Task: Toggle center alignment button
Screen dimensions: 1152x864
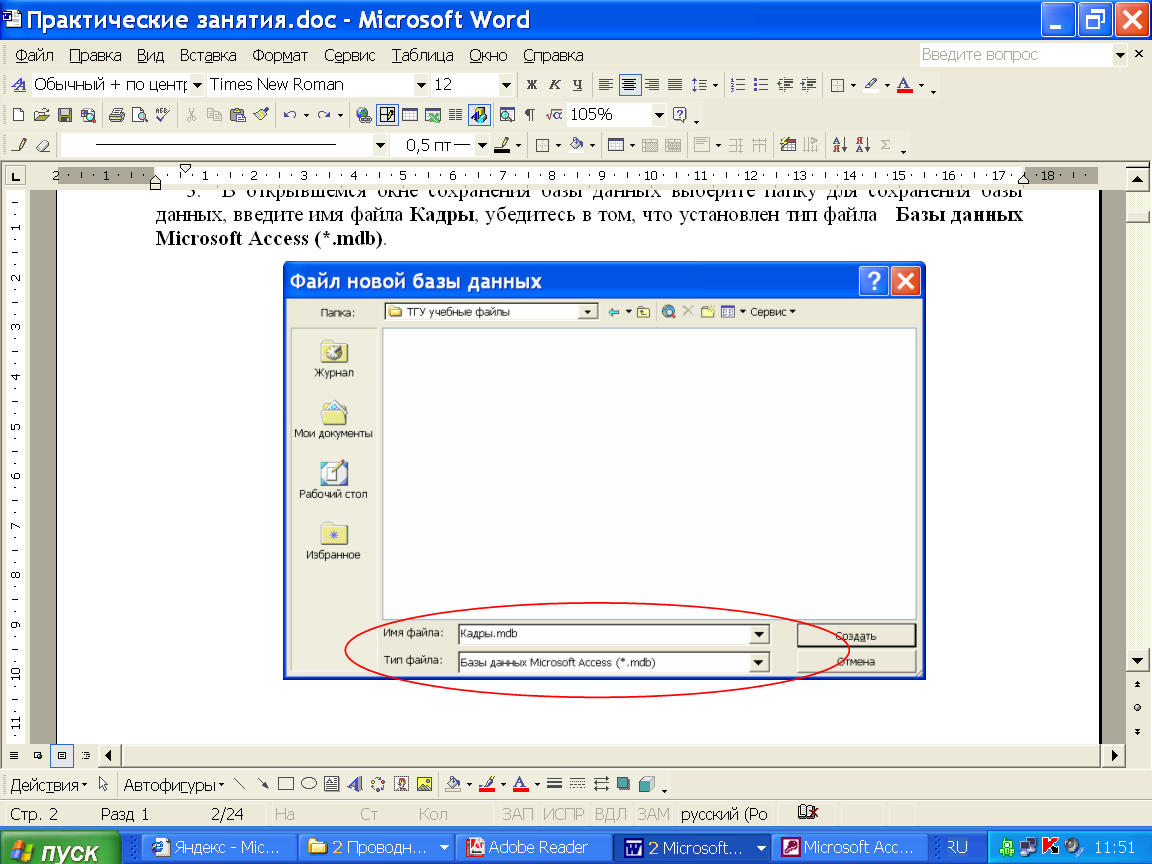Action: (629, 85)
